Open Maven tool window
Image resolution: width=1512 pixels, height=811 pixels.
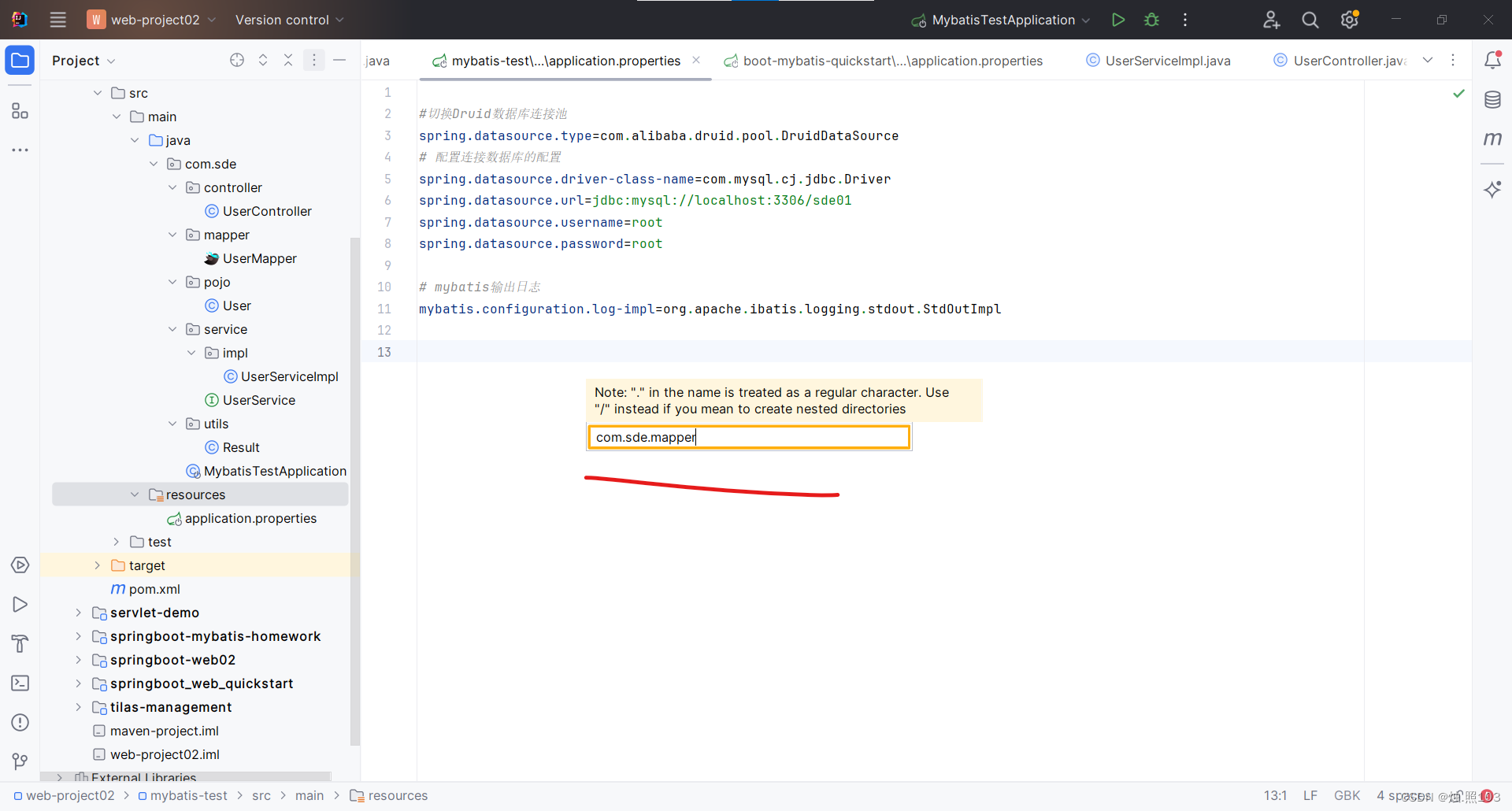(x=1492, y=139)
